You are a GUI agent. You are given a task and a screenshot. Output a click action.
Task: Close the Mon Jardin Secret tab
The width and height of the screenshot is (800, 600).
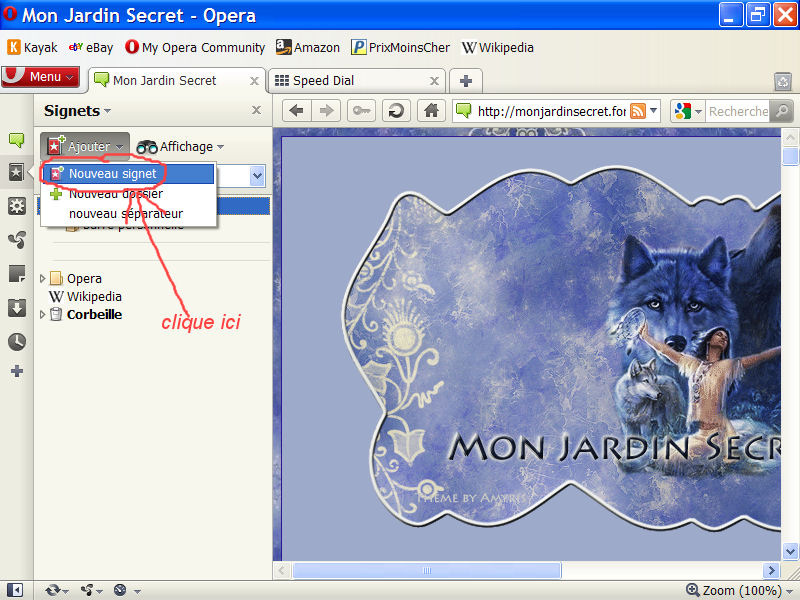tap(254, 81)
